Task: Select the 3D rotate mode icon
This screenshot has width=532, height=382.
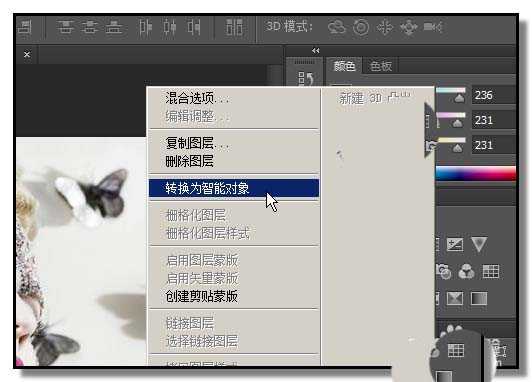Action: (x=337, y=27)
